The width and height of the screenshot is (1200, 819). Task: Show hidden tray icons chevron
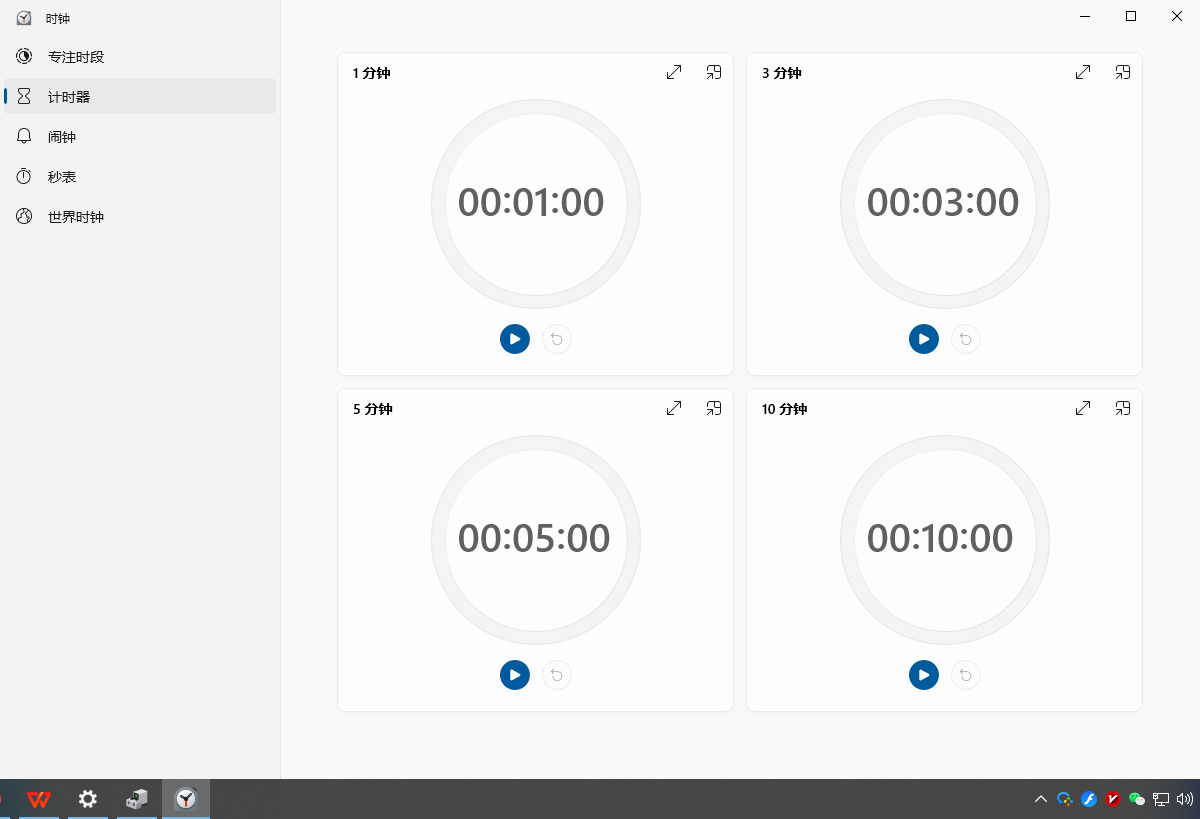[1041, 799]
